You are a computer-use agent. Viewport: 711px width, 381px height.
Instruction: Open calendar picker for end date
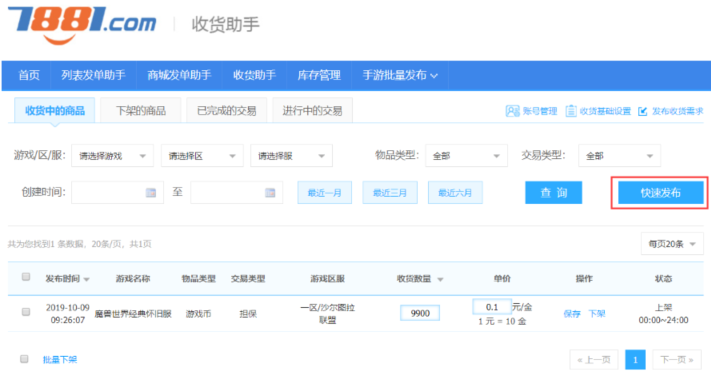coord(270,193)
